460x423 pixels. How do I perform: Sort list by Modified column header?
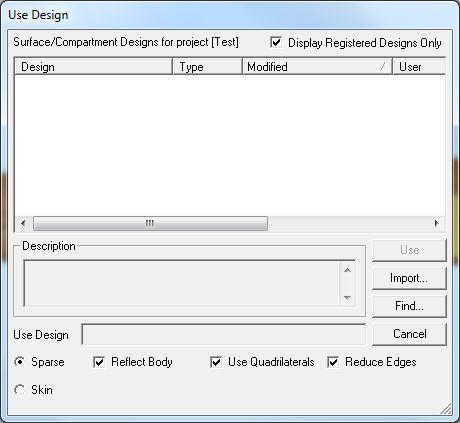tap(317, 66)
